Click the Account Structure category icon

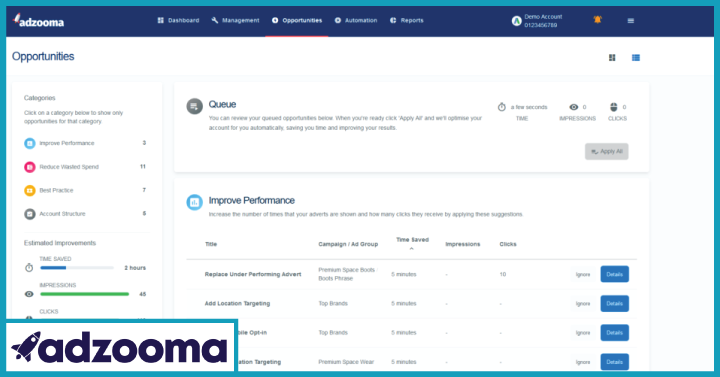(29, 214)
